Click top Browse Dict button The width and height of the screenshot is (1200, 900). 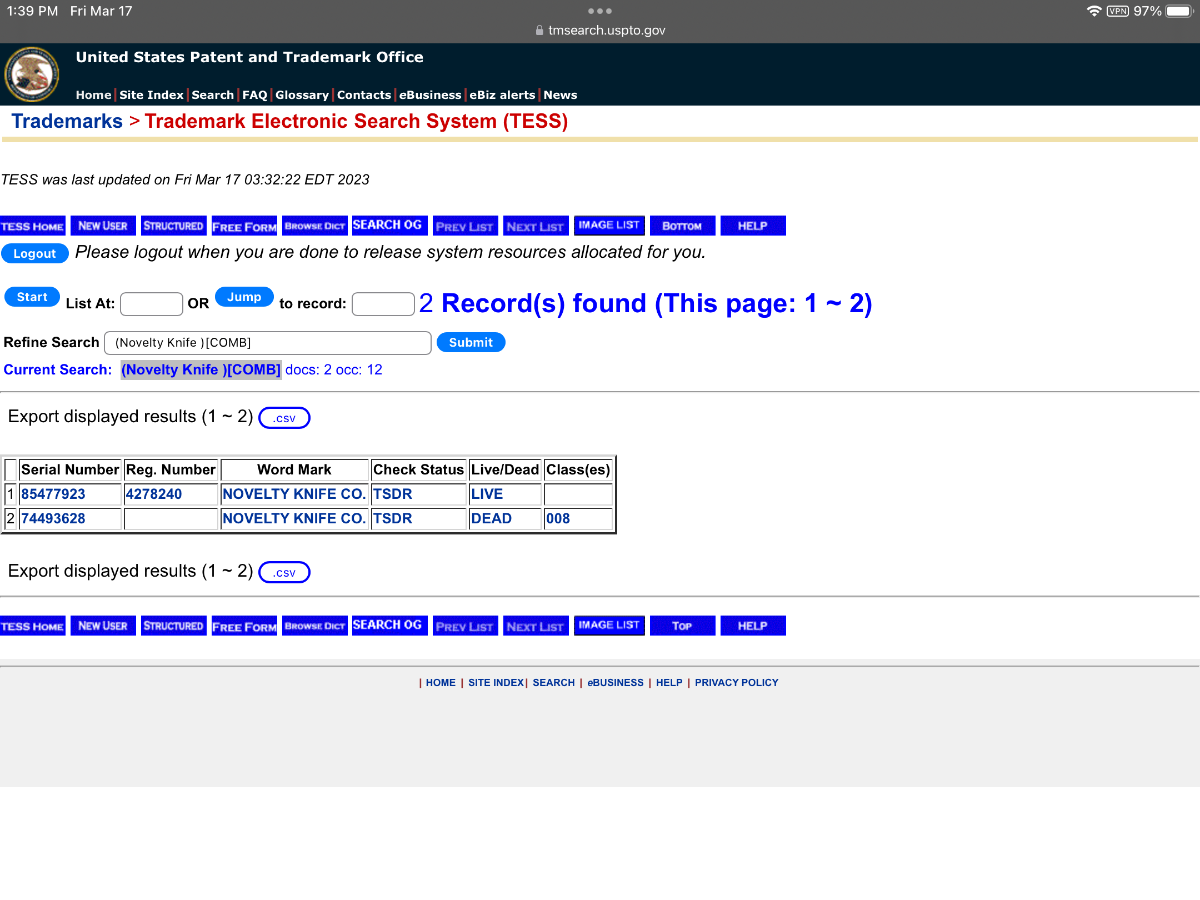pos(315,226)
